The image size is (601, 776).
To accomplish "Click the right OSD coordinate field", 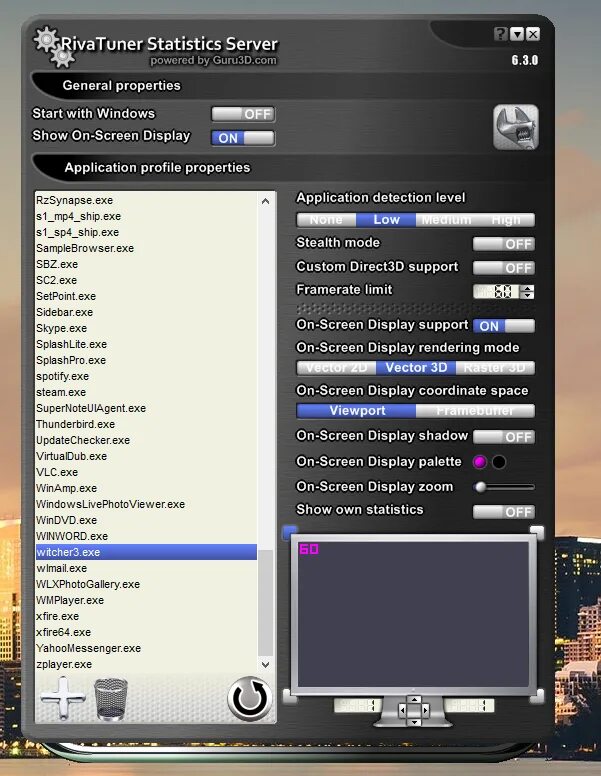I will coord(469,705).
